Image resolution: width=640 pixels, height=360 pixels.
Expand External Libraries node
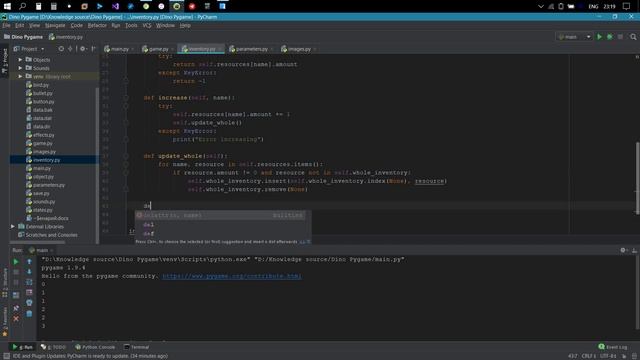[13, 226]
